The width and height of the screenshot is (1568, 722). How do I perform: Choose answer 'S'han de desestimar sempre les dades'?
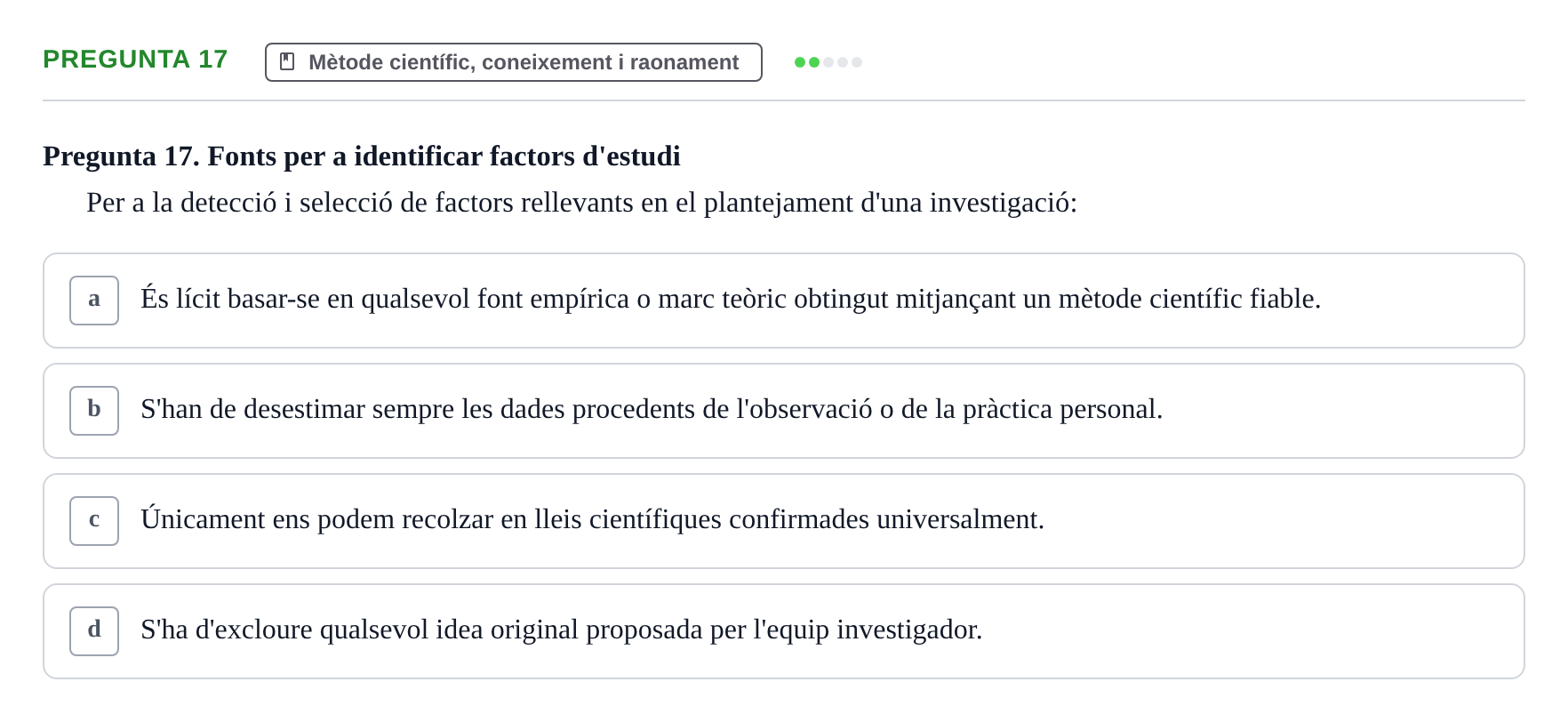coord(783,411)
